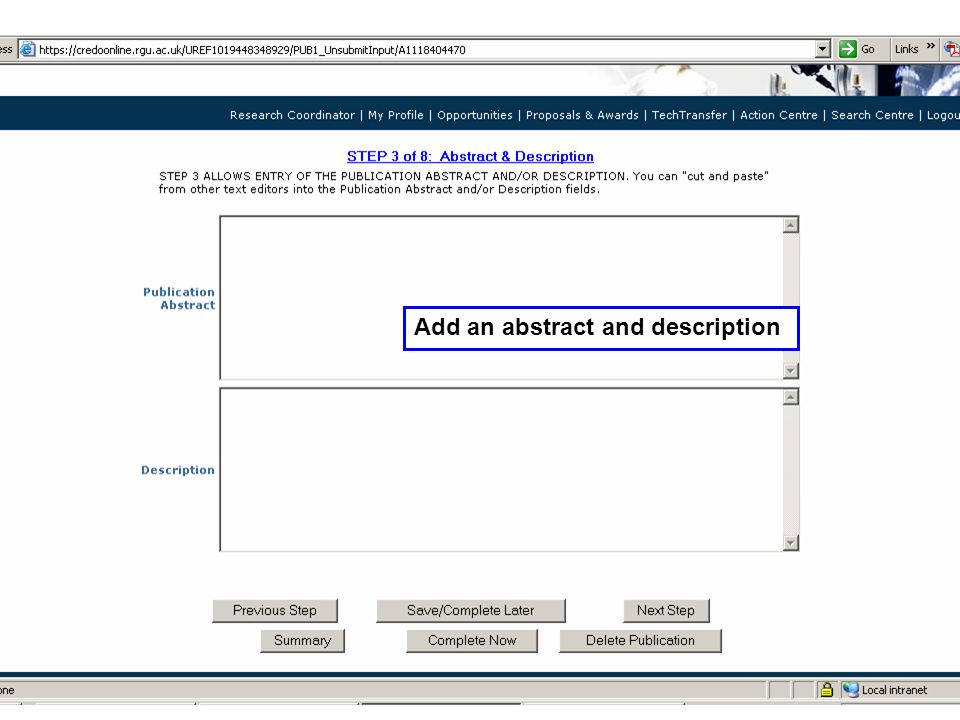Click Publication Abstract scrollbar down arrow
The height and width of the screenshot is (720, 960).
(790, 370)
